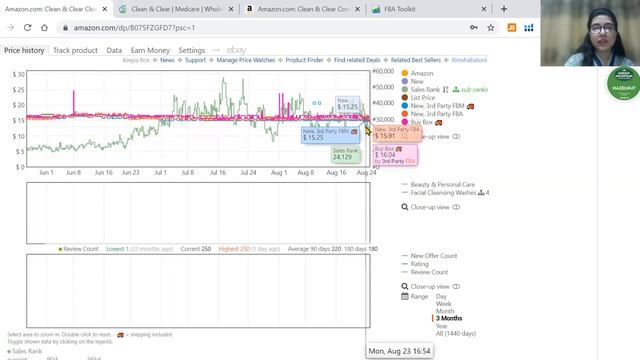
Task: Set chart range to Month
Action: tap(445, 311)
